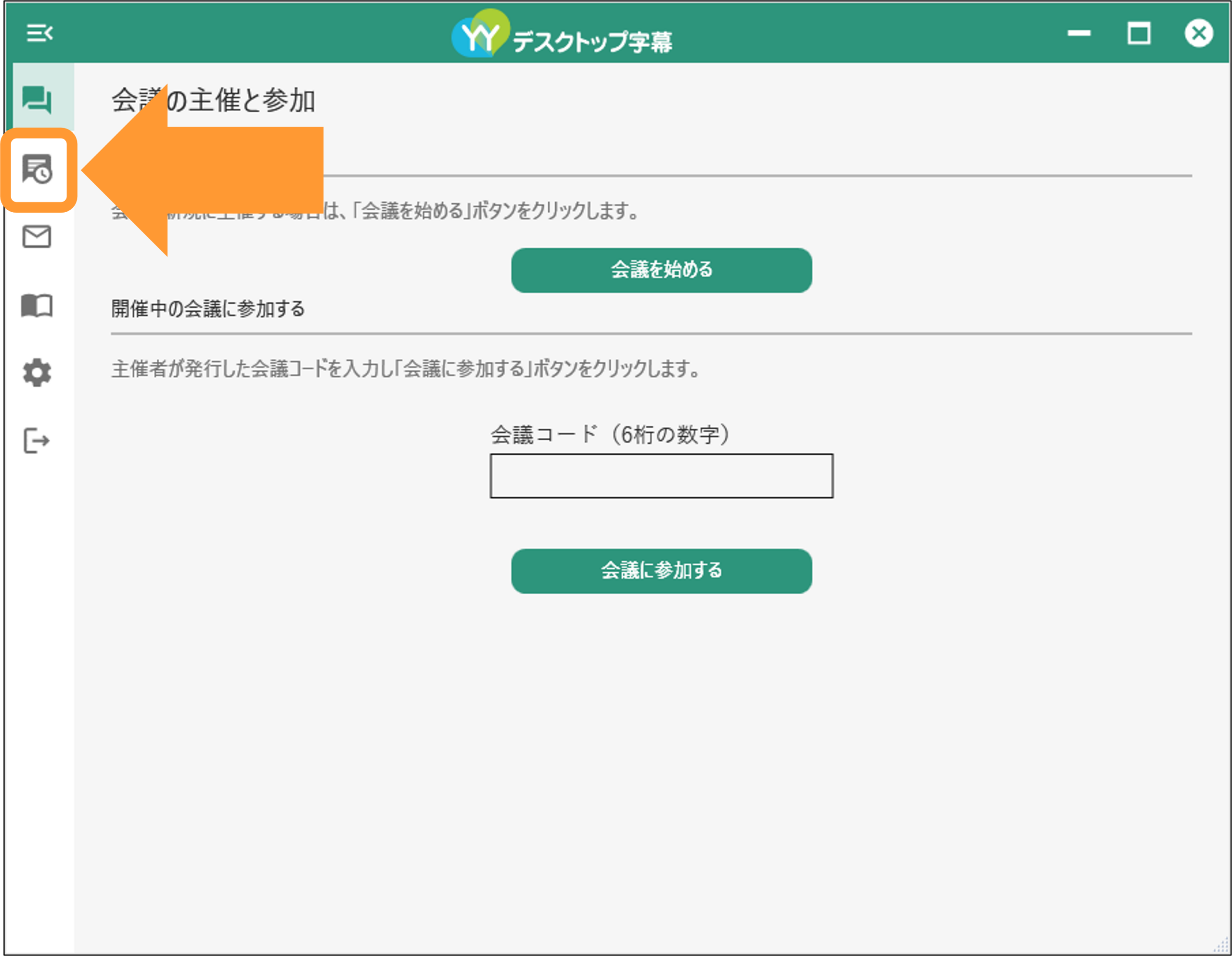
Task: Close the デスクトップ字幕 window
Action: click(1199, 33)
